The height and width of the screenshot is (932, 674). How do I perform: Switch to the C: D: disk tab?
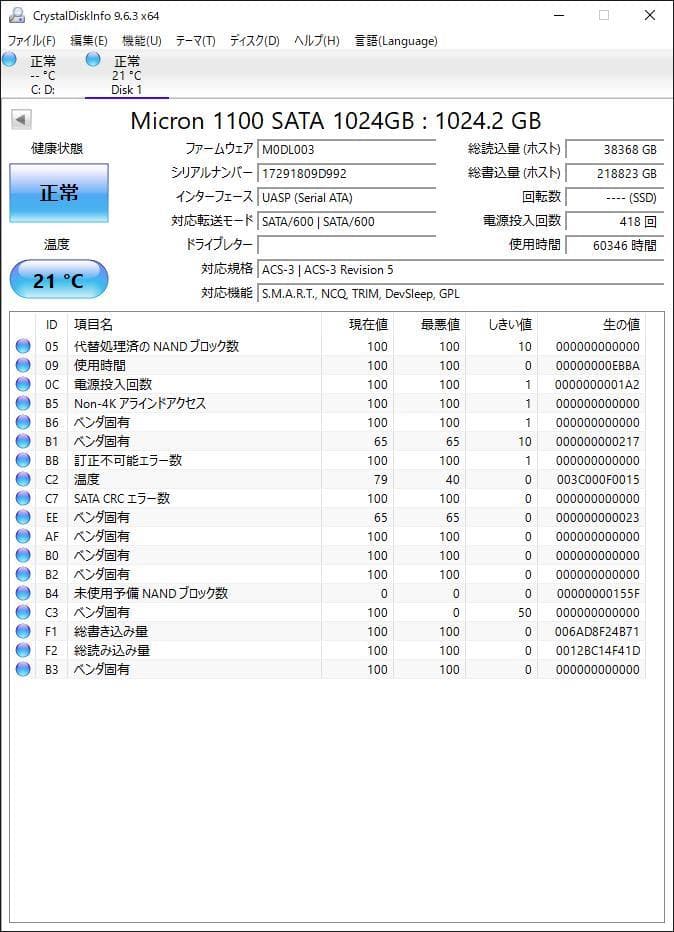[x=43, y=75]
